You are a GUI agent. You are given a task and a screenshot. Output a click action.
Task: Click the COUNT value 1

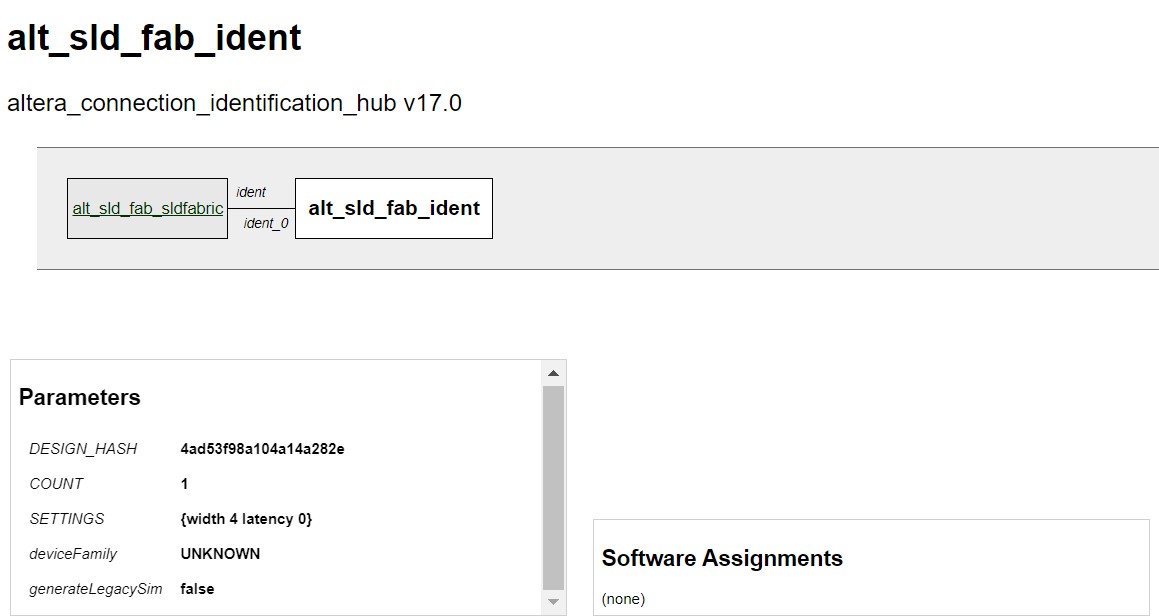[185, 484]
